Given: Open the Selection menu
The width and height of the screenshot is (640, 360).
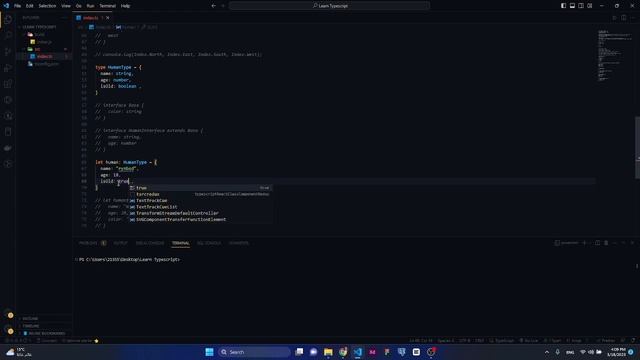Looking at the screenshot, I should (47, 6).
